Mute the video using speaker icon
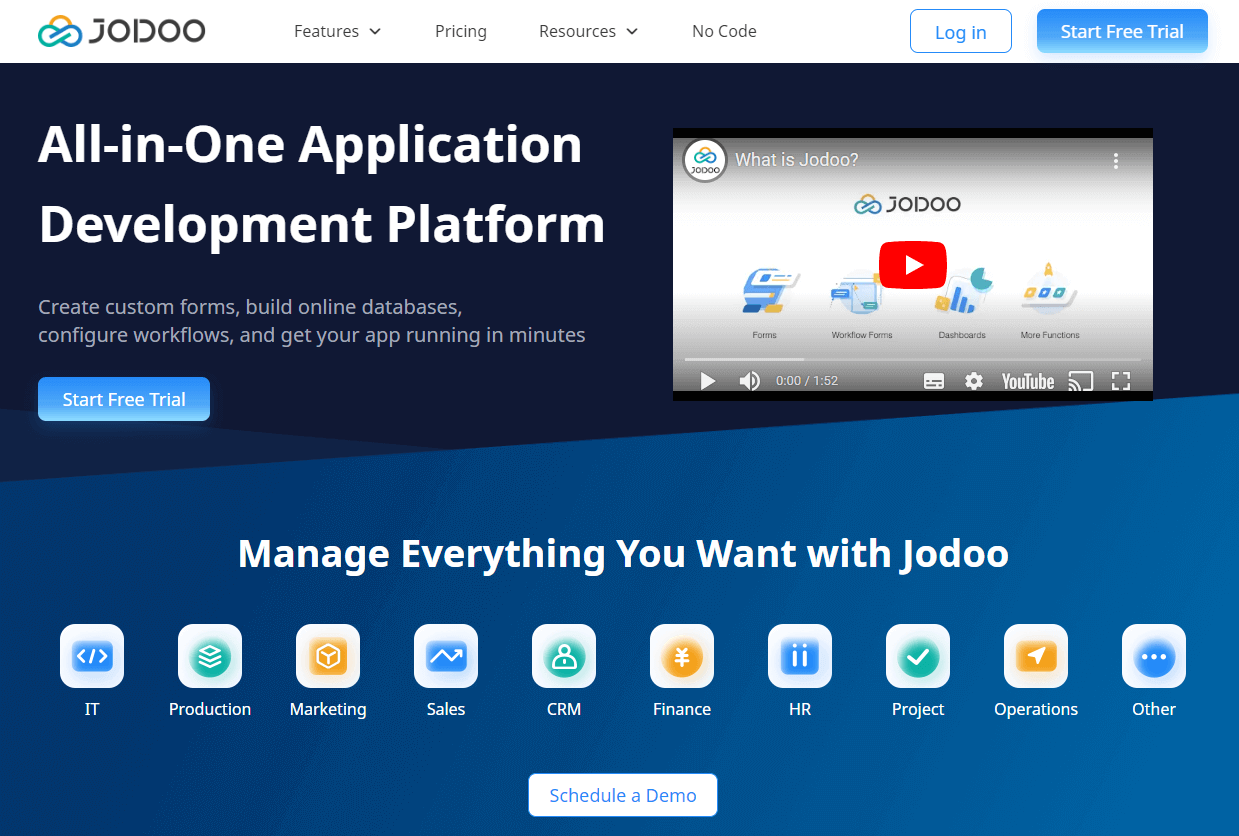 (x=749, y=381)
